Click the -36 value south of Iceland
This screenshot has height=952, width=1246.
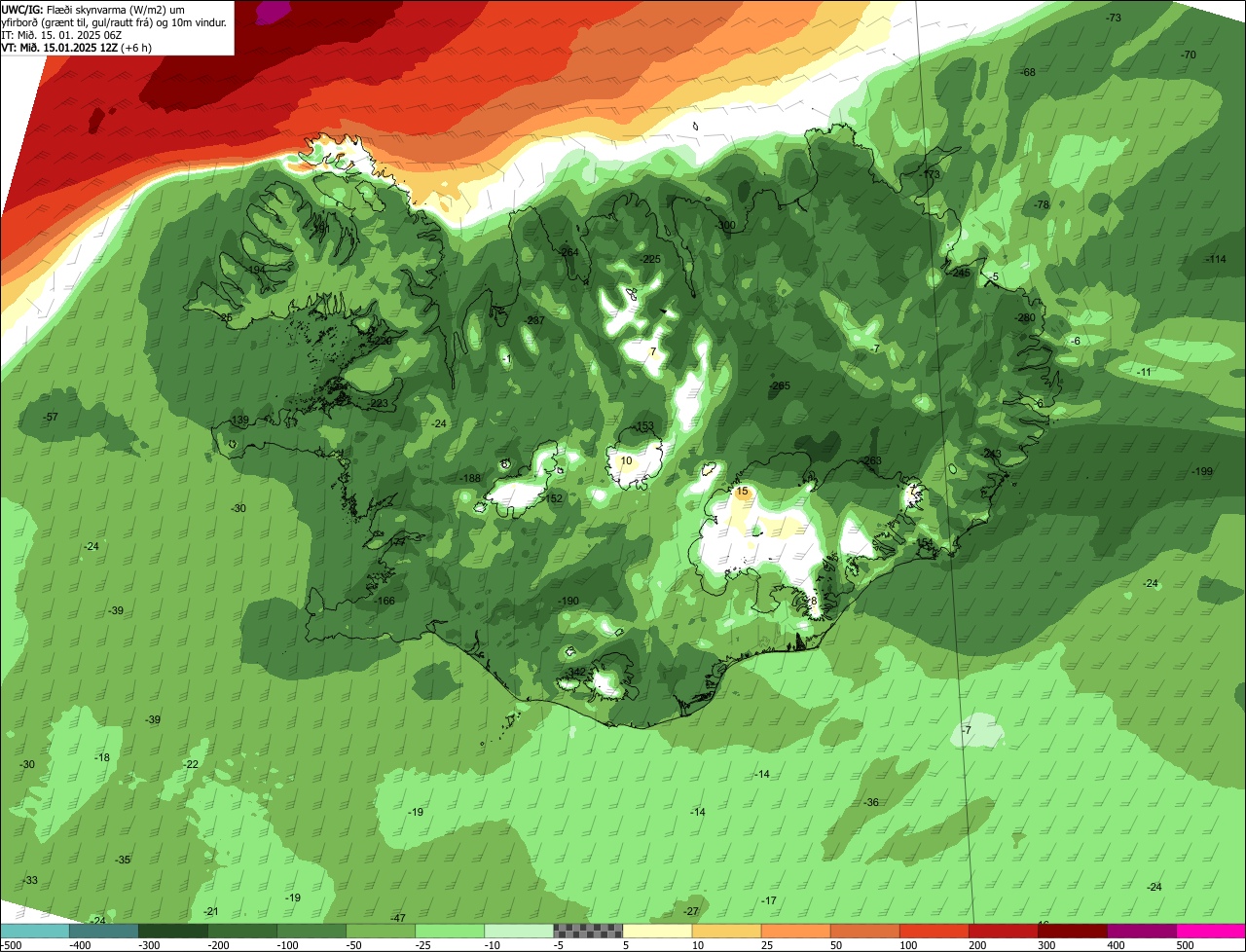[x=870, y=802]
